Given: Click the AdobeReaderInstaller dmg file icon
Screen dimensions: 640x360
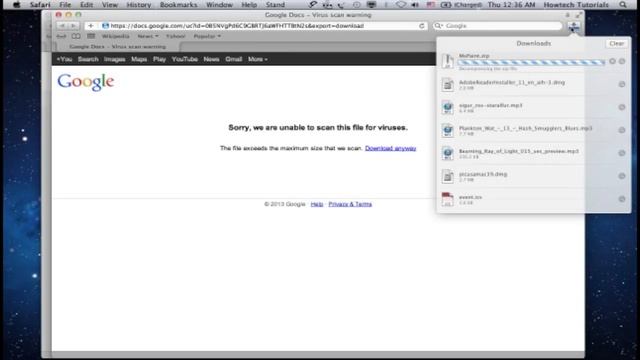Looking at the screenshot, I should click(448, 84).
